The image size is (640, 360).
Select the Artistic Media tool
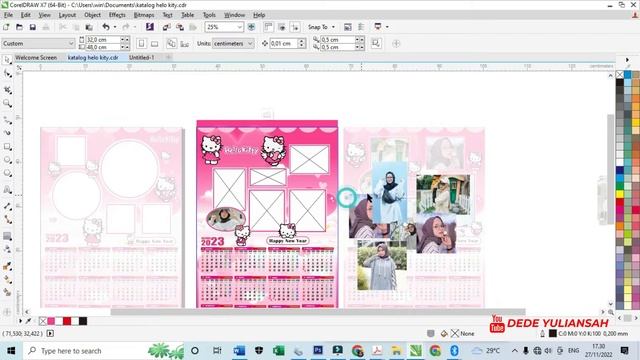[7, 133]
